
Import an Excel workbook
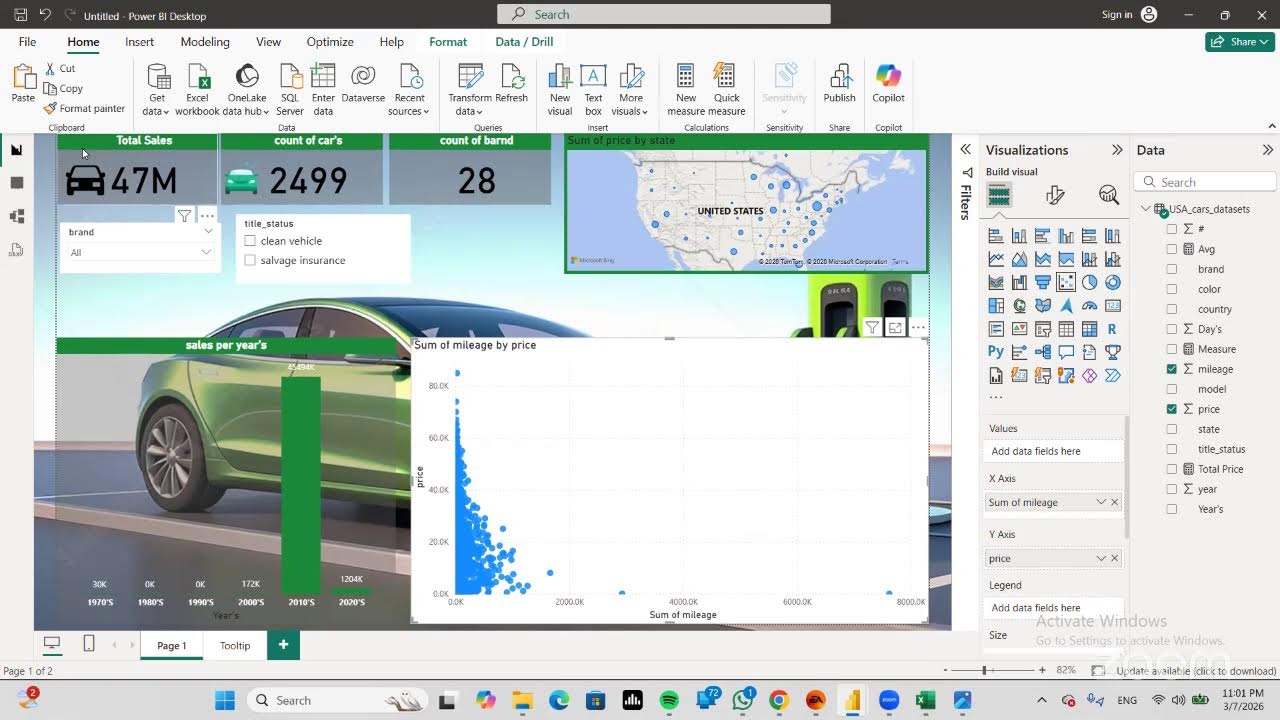[x=198, y=90]
